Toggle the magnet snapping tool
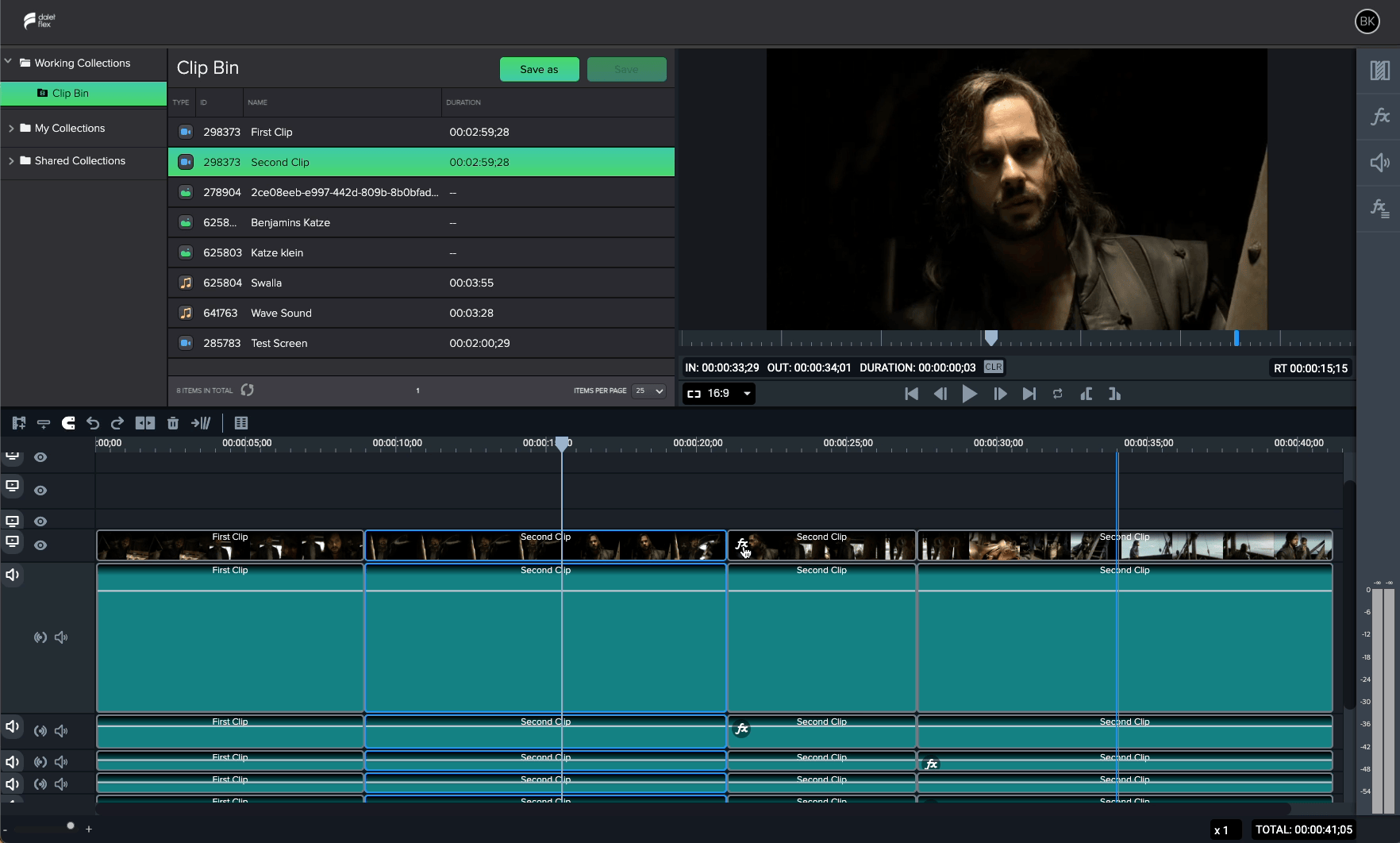Screen dimensions: 1400x843 pyautogui.click(x=69, y=423)
